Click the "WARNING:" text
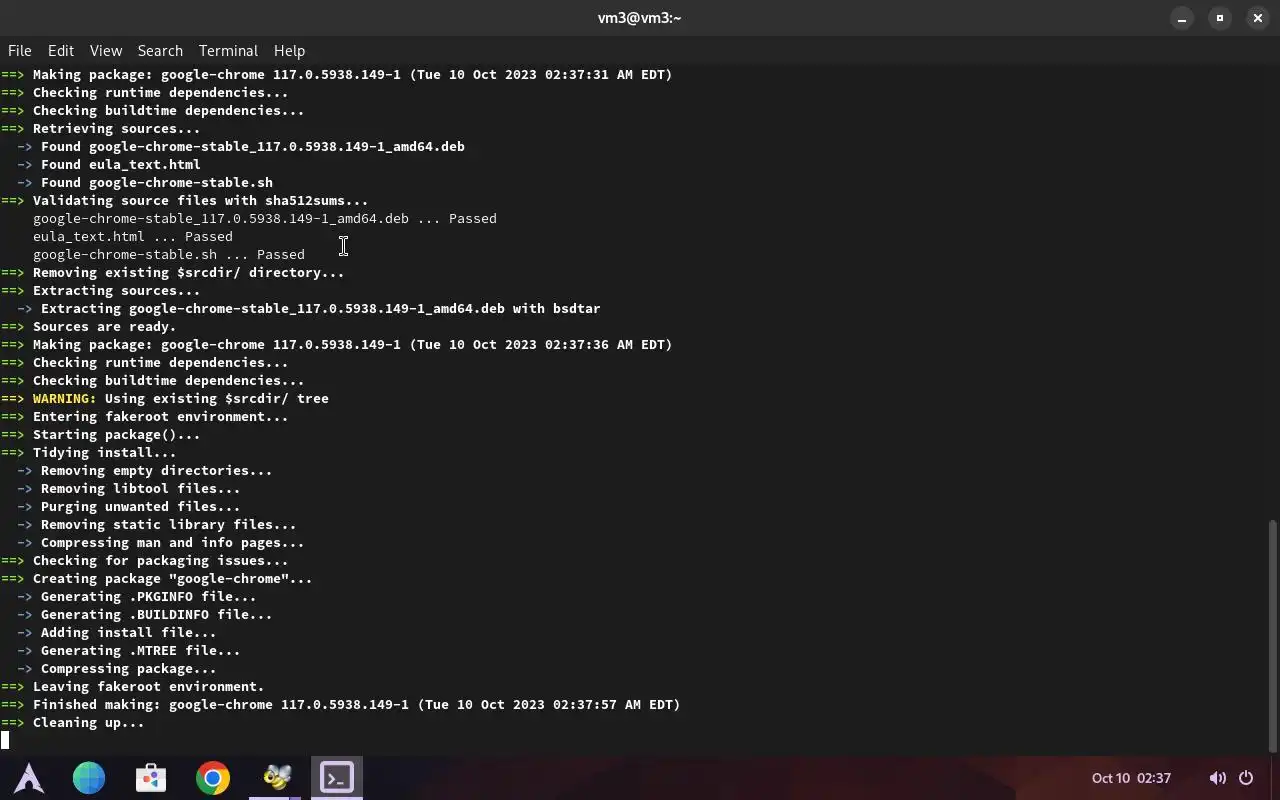The image size is (1280, 800). click(65, 398)
